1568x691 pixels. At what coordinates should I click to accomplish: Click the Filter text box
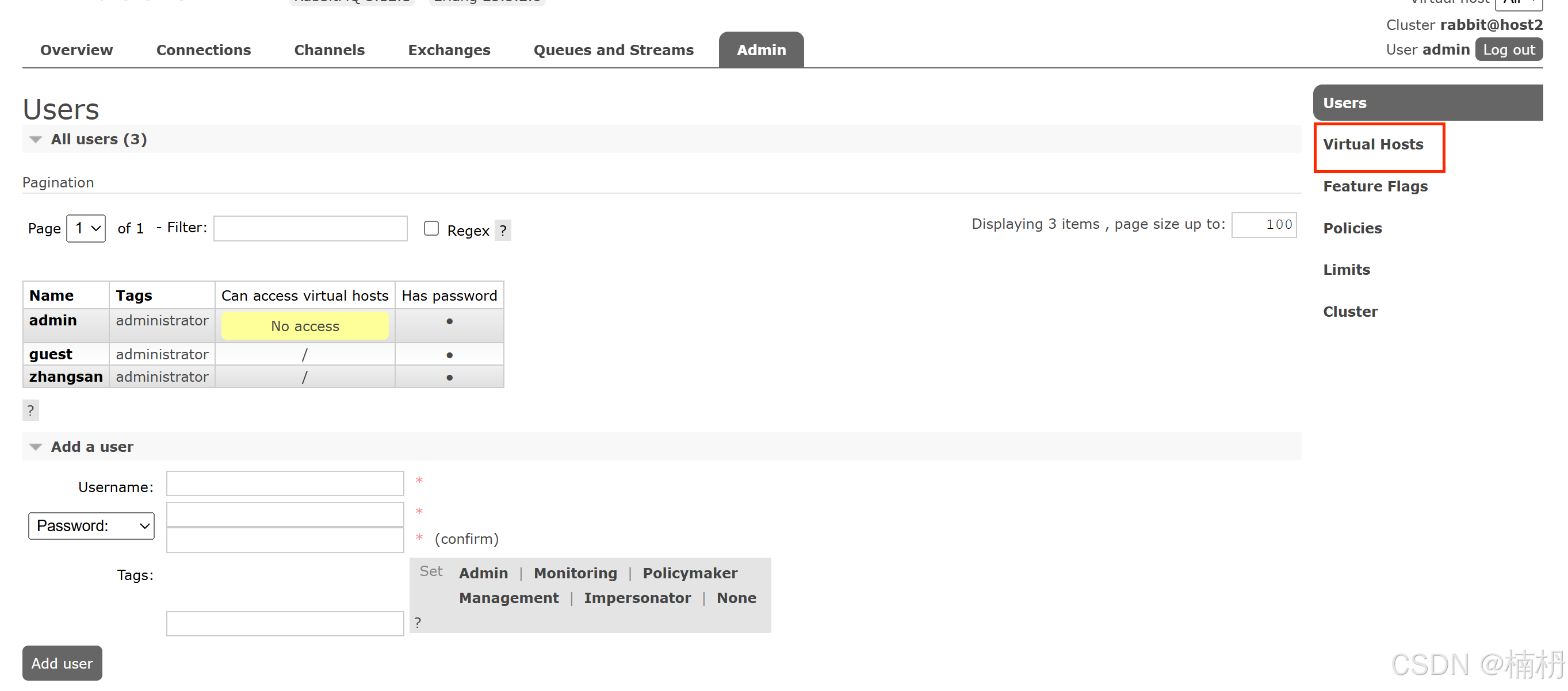(x=310, y=228)
